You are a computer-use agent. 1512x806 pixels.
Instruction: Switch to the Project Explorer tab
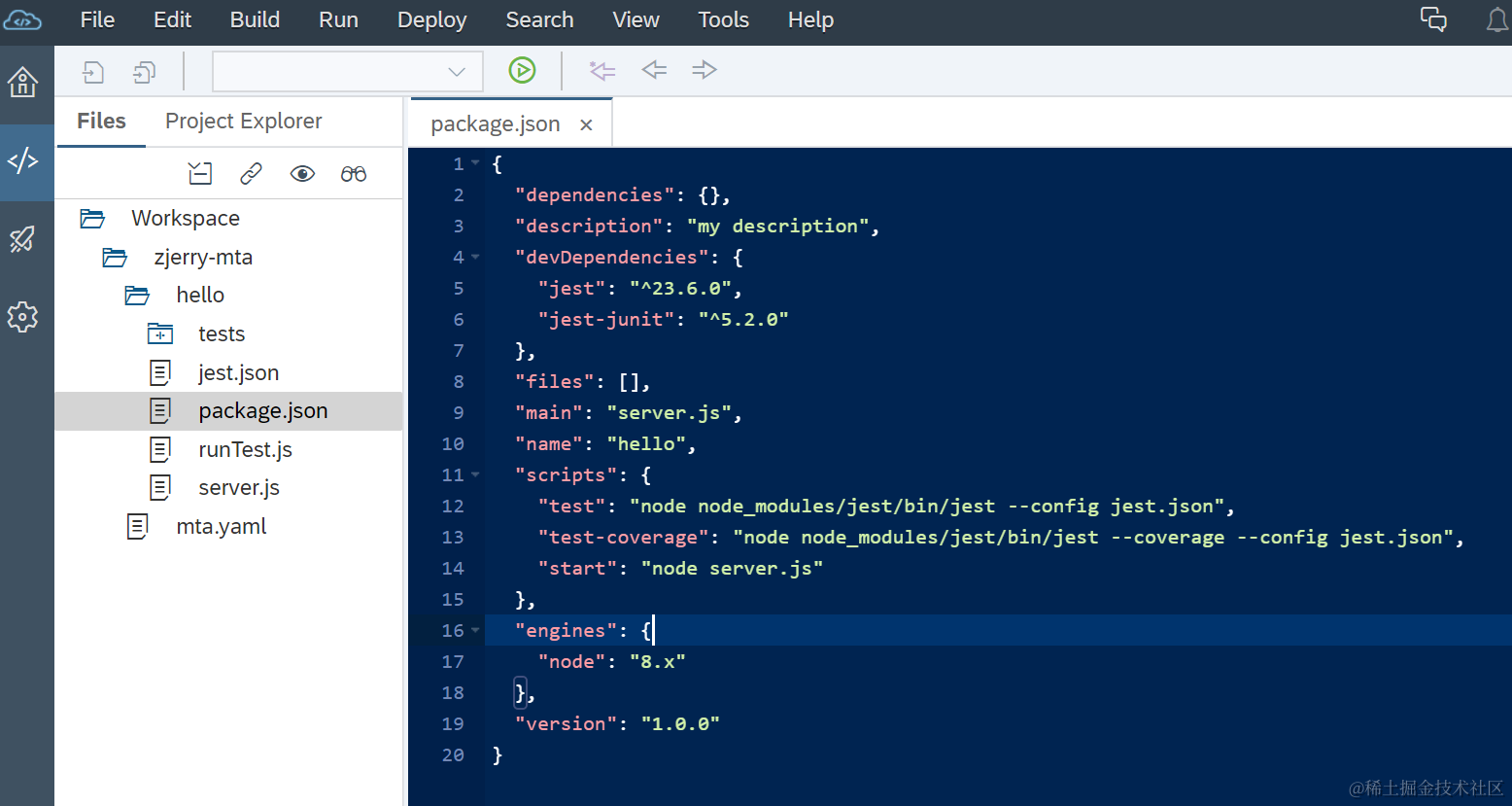[243, 122]
